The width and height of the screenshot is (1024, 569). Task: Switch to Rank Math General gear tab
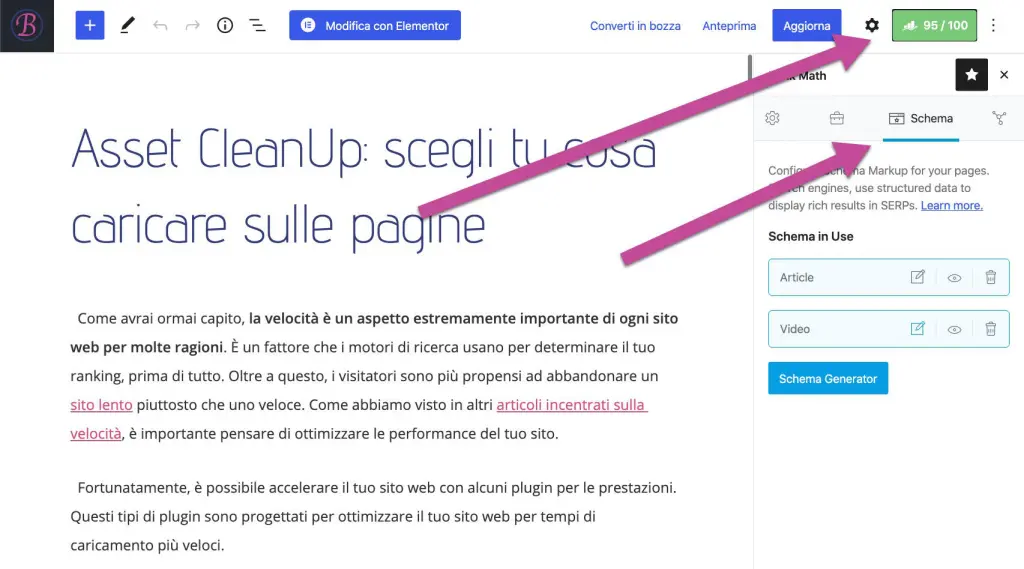773,118
